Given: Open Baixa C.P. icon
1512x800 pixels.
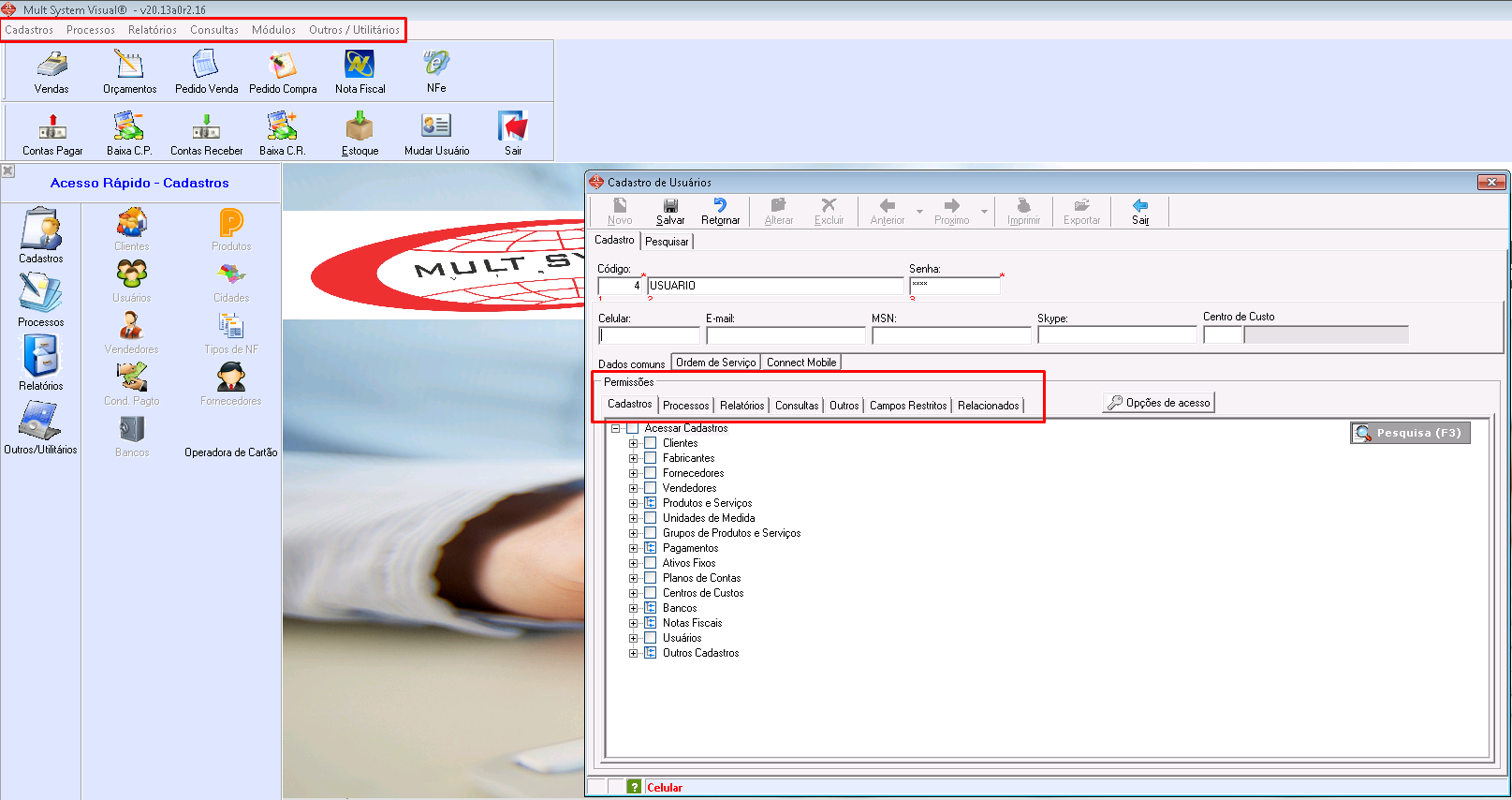Looking at the screenshot, I should coord(129,133).
